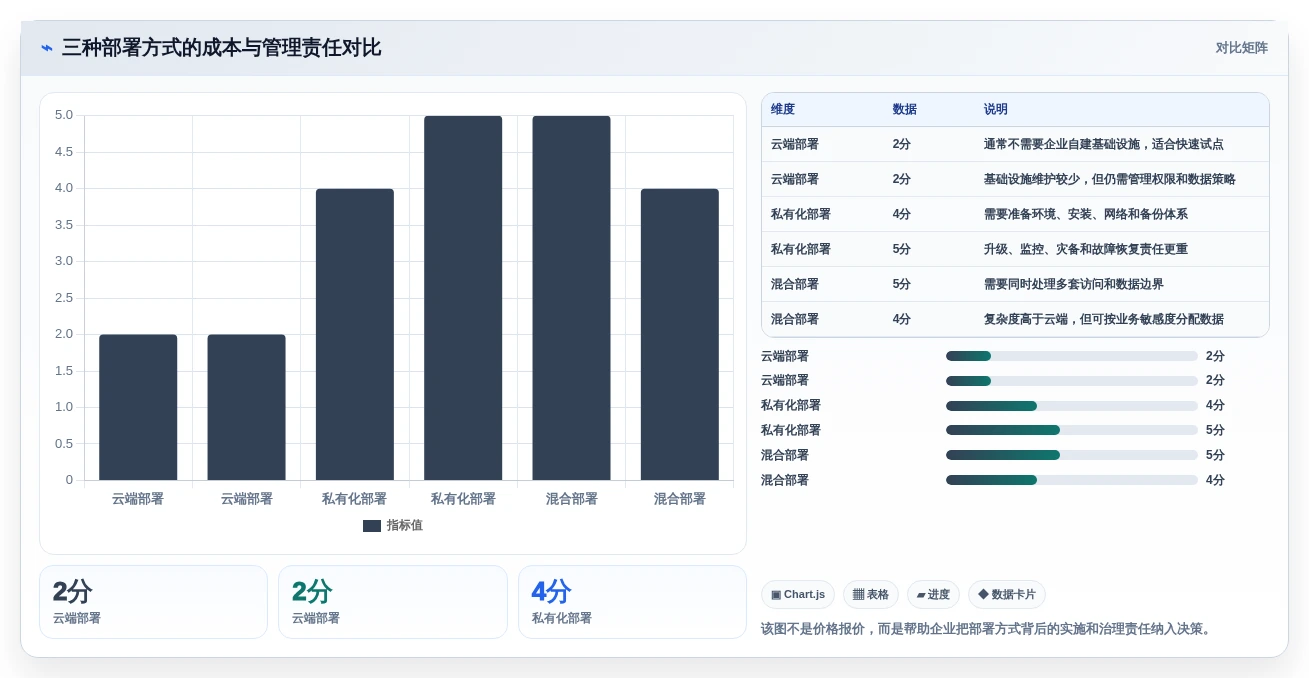Click the dark legend swatch next to 指标值
Screen dimensions: 1309x678
click(372, 526)
